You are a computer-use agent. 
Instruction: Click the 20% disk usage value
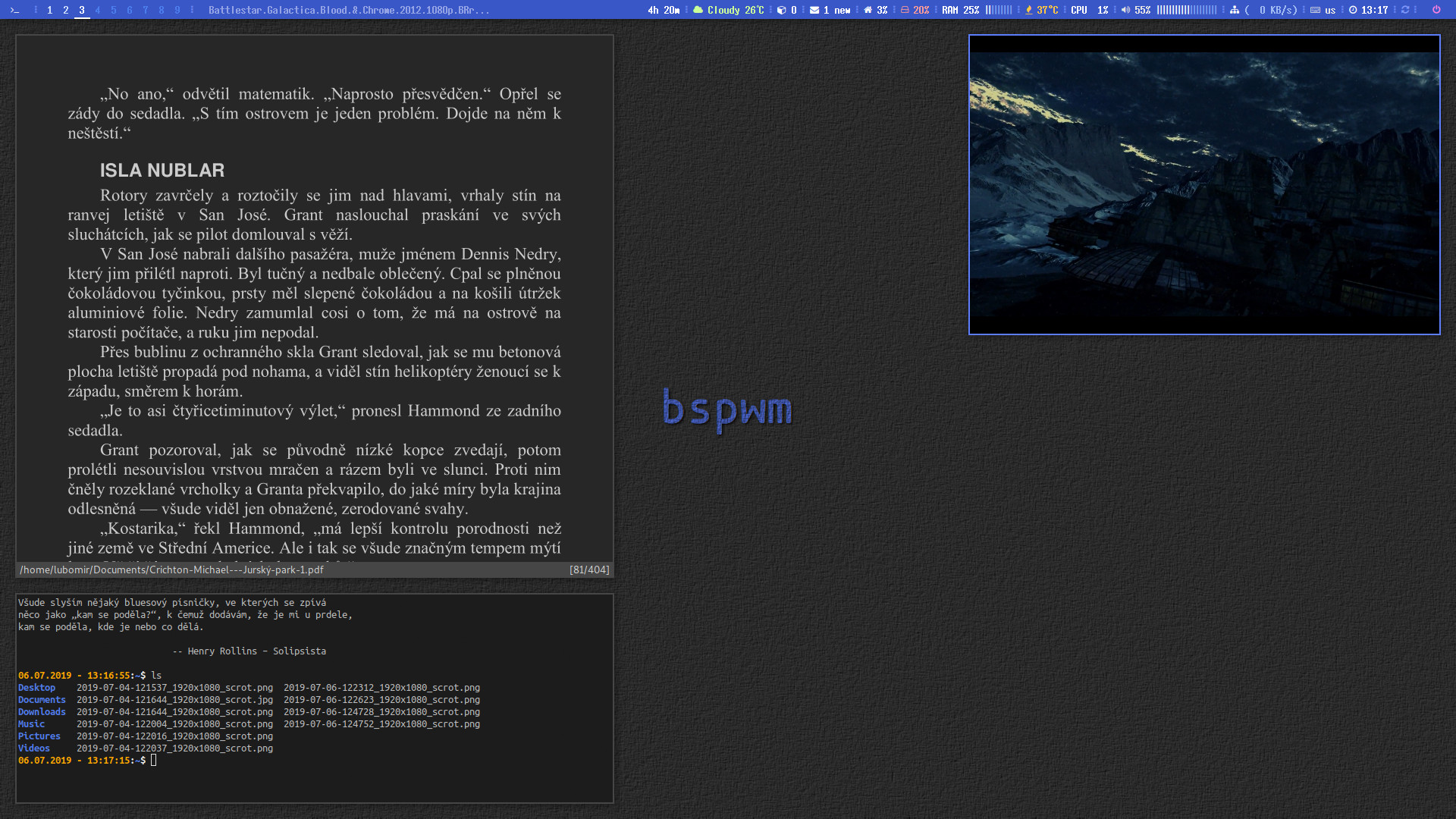[x=921, y=10]
